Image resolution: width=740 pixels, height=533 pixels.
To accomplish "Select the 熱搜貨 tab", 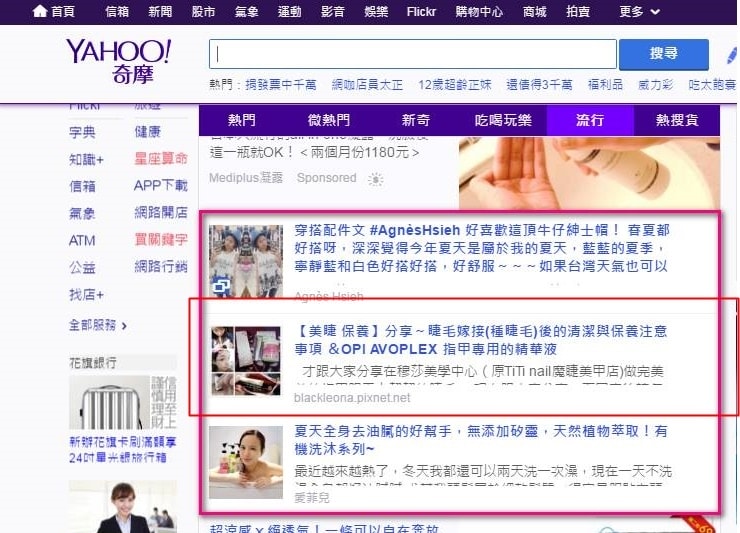I will pos(677,120).
